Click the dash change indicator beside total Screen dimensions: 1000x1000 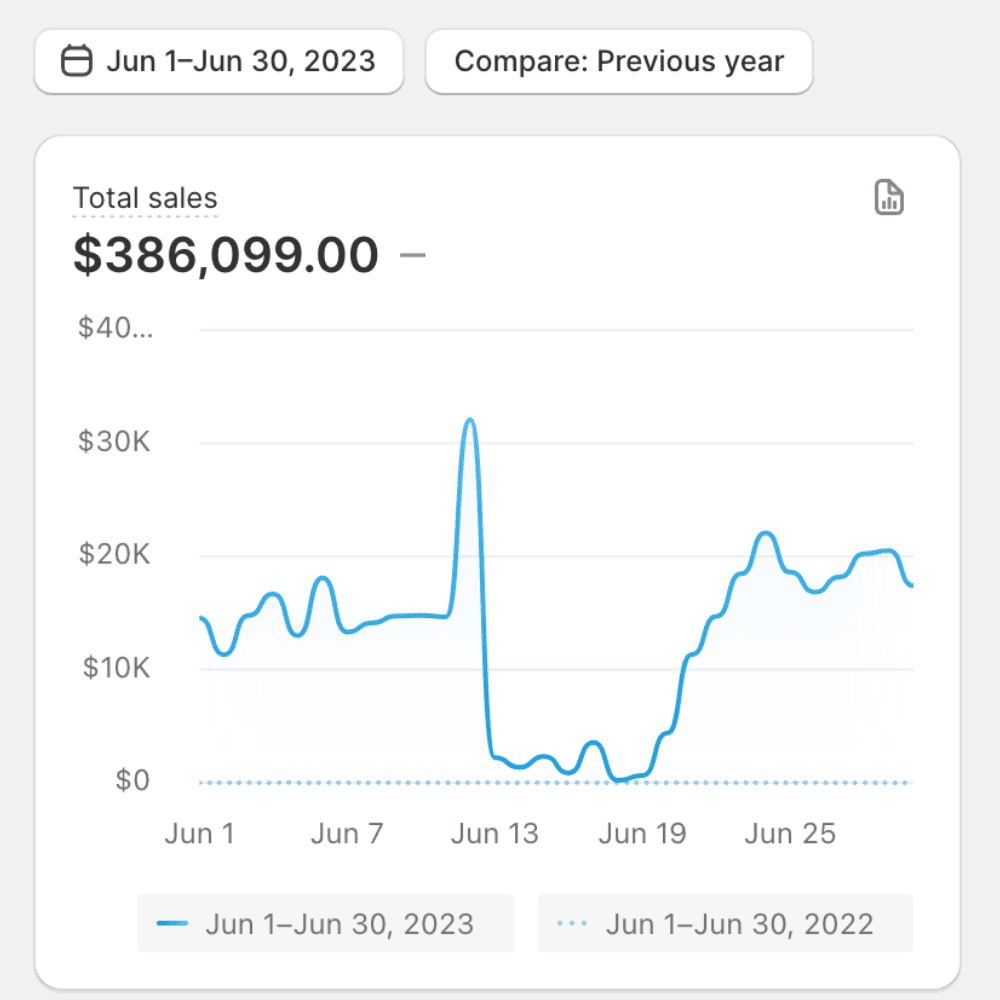pyautogui.click(x=412, y=255)
